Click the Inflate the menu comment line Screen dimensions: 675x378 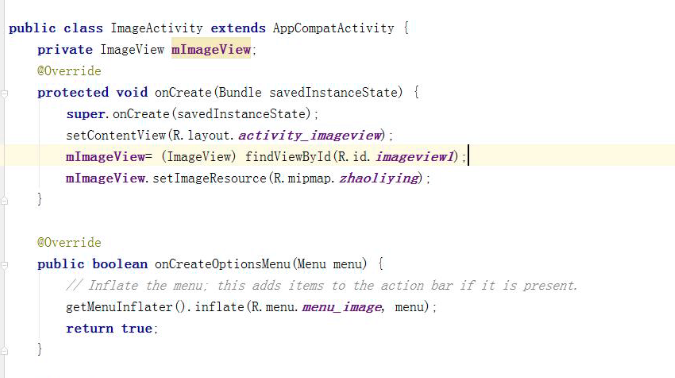pyautogui.click(x=322, y=285)
